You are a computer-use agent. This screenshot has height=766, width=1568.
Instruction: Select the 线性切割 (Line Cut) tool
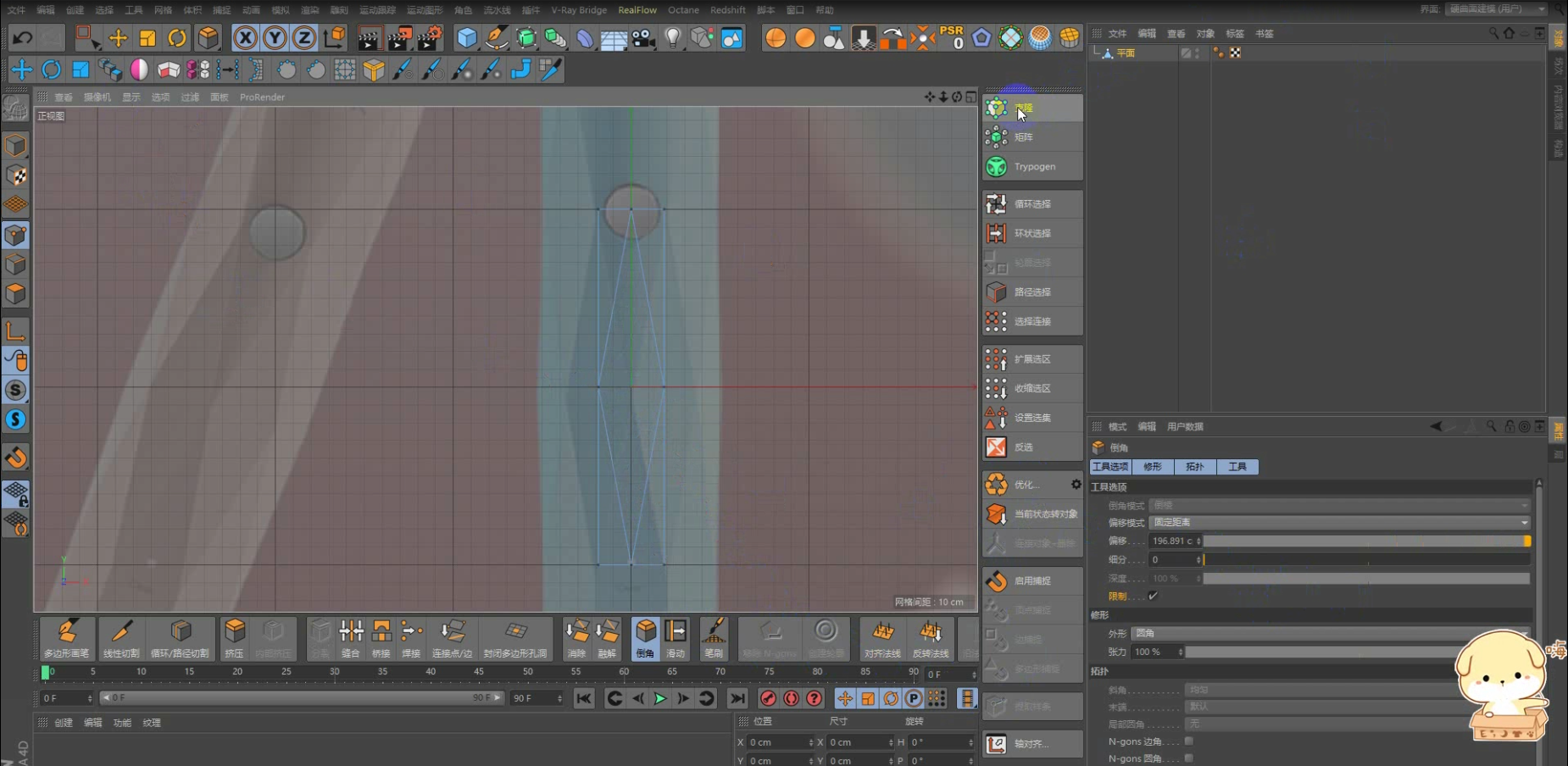click(x=121, y=638)
